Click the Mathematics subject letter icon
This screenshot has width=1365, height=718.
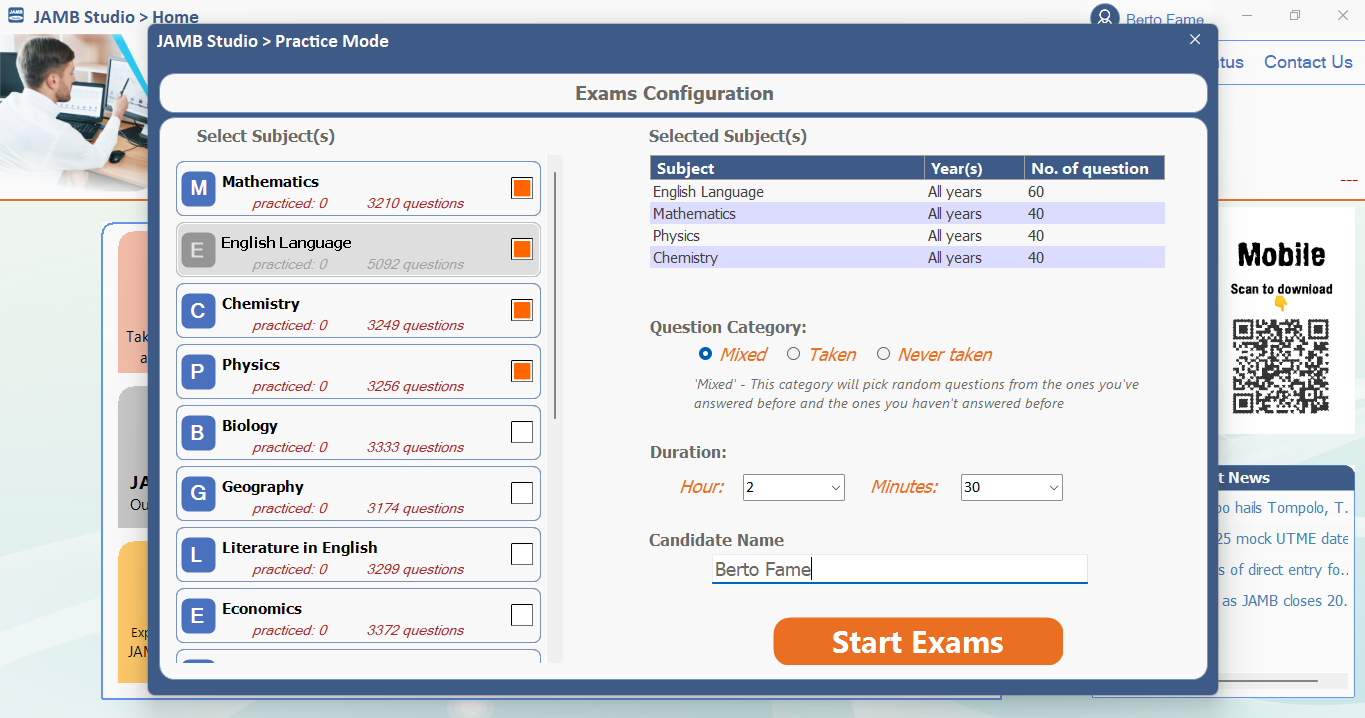198,188
